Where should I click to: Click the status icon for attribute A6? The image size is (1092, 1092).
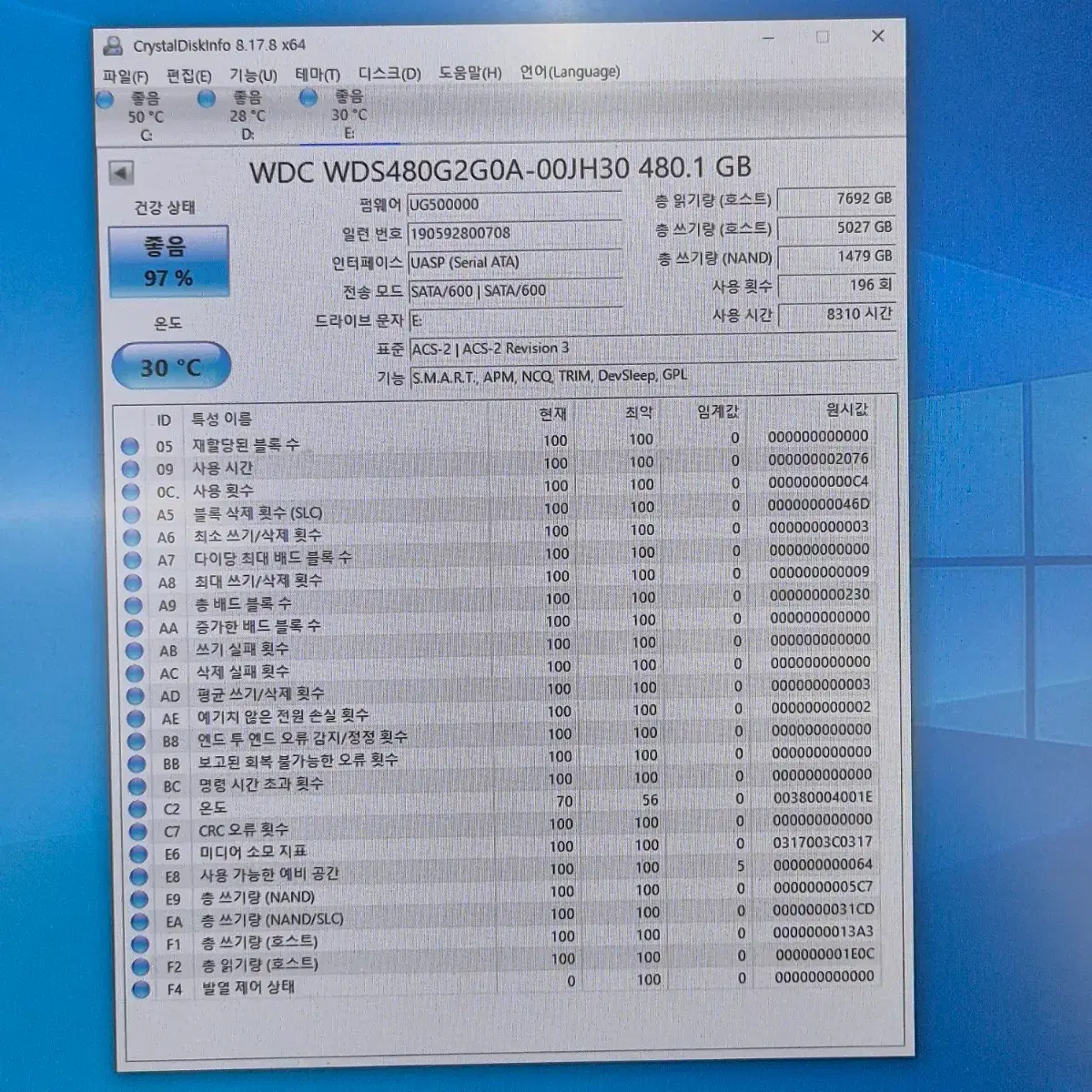pyautogui.click(x=132, y=537)
